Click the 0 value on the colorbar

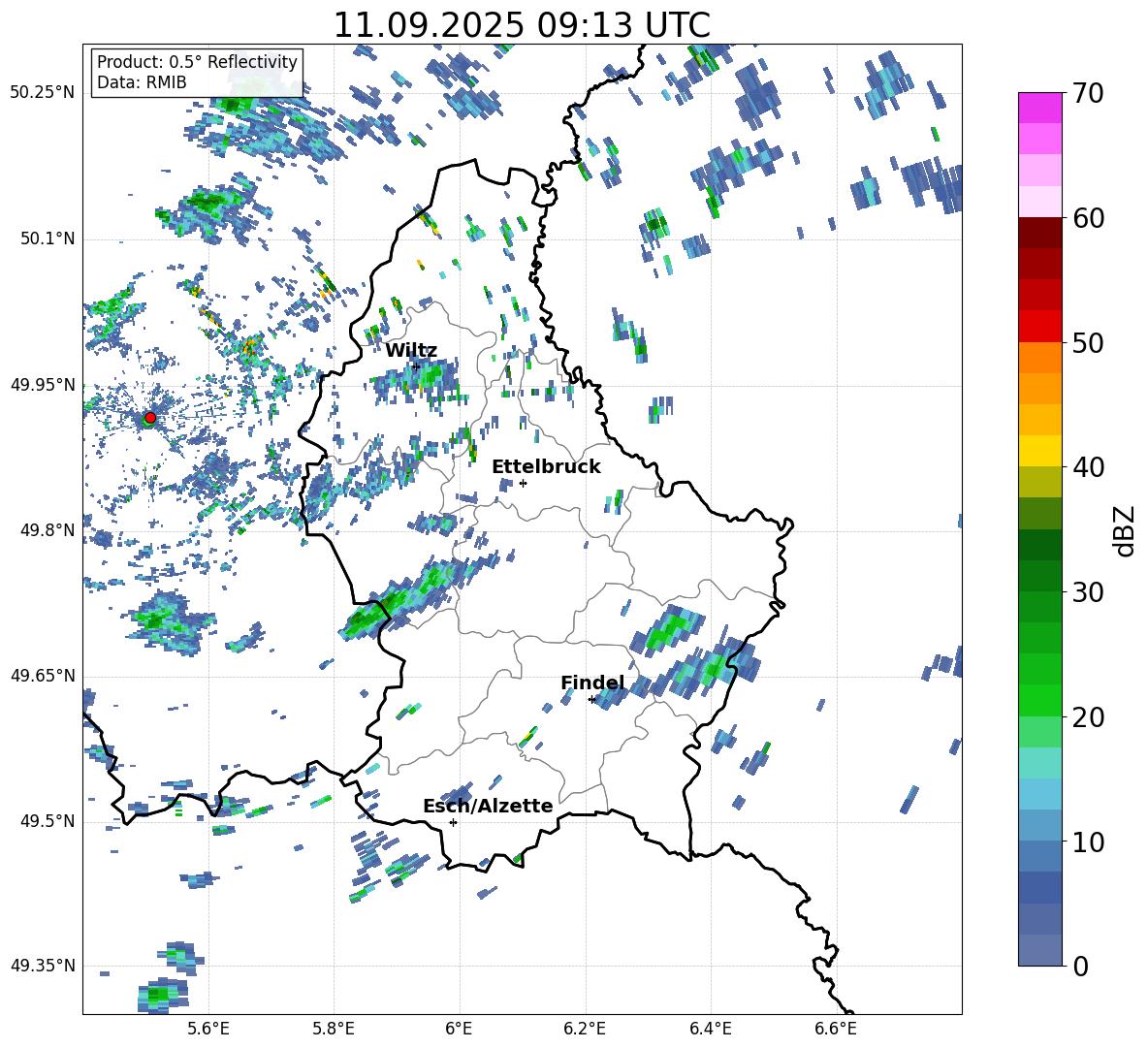point(1079,966)
